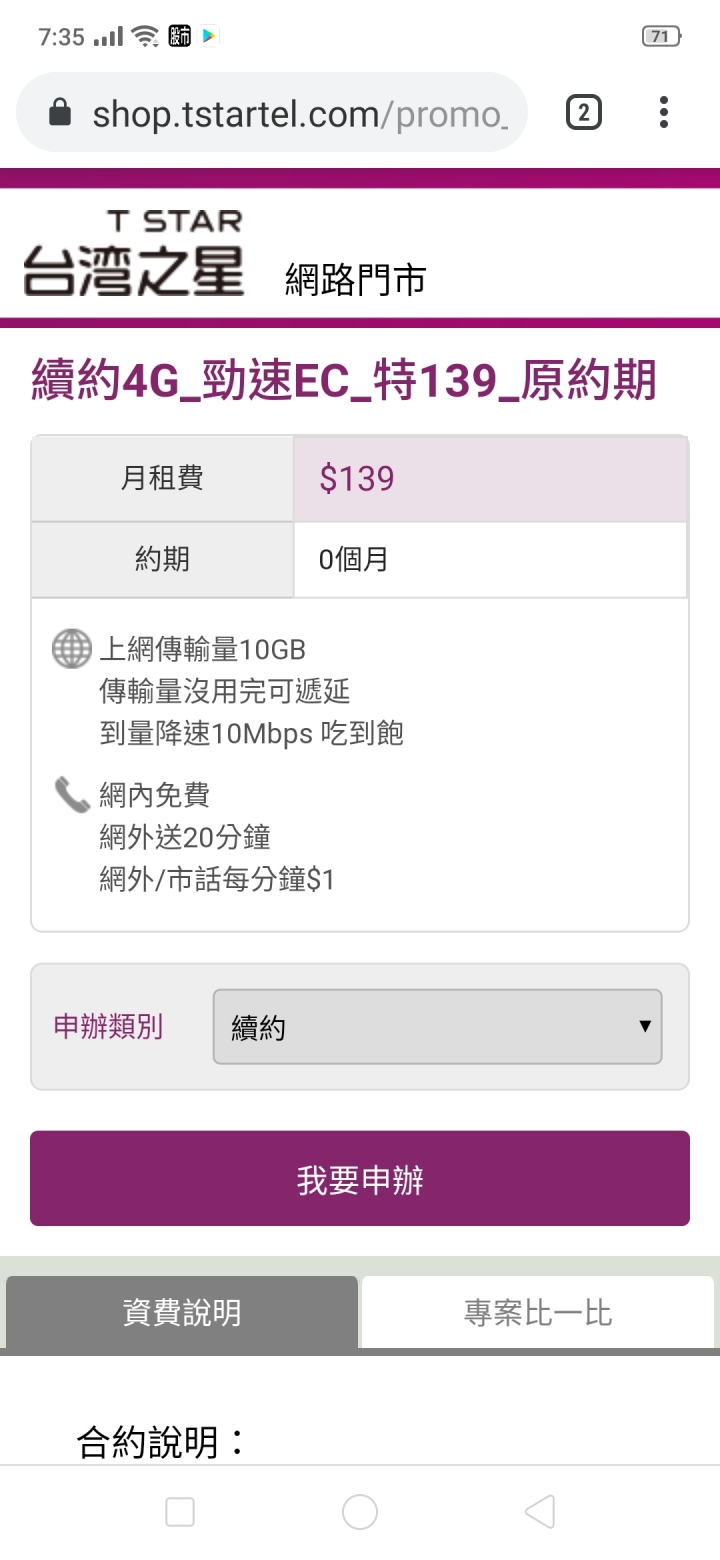The height and width of the screenshot is (1560, 720).
Task: Tap Android recent apps square button
Action: tap(180, 1512)
